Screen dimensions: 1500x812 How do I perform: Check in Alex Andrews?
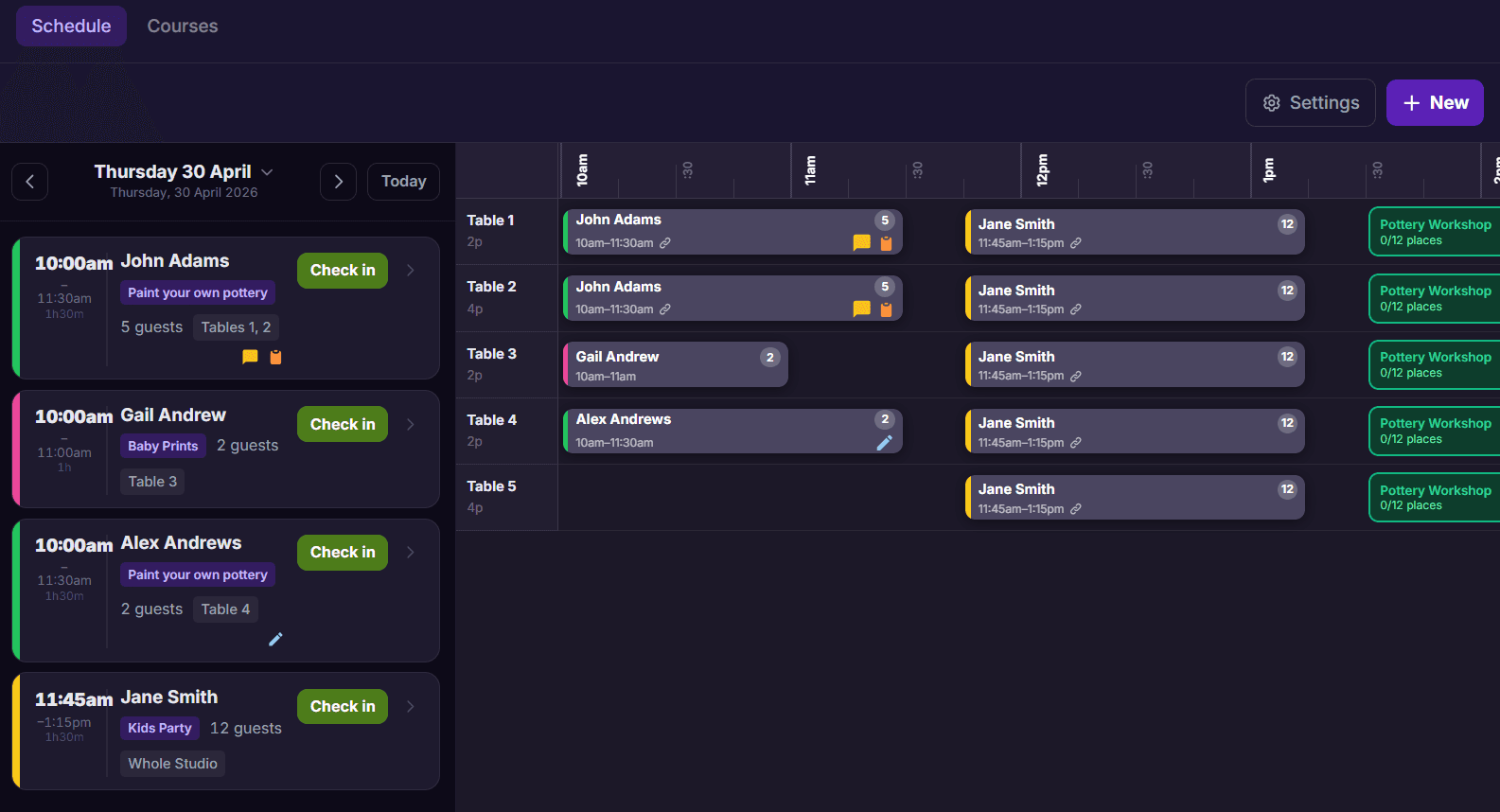[x=343, y=553]
